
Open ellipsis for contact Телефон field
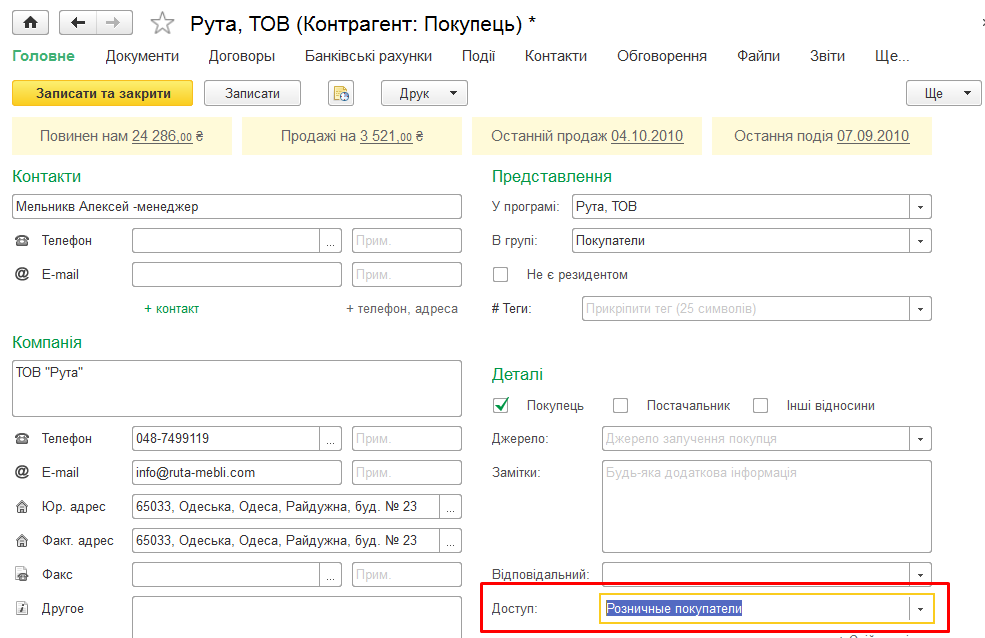click(330, 241)
